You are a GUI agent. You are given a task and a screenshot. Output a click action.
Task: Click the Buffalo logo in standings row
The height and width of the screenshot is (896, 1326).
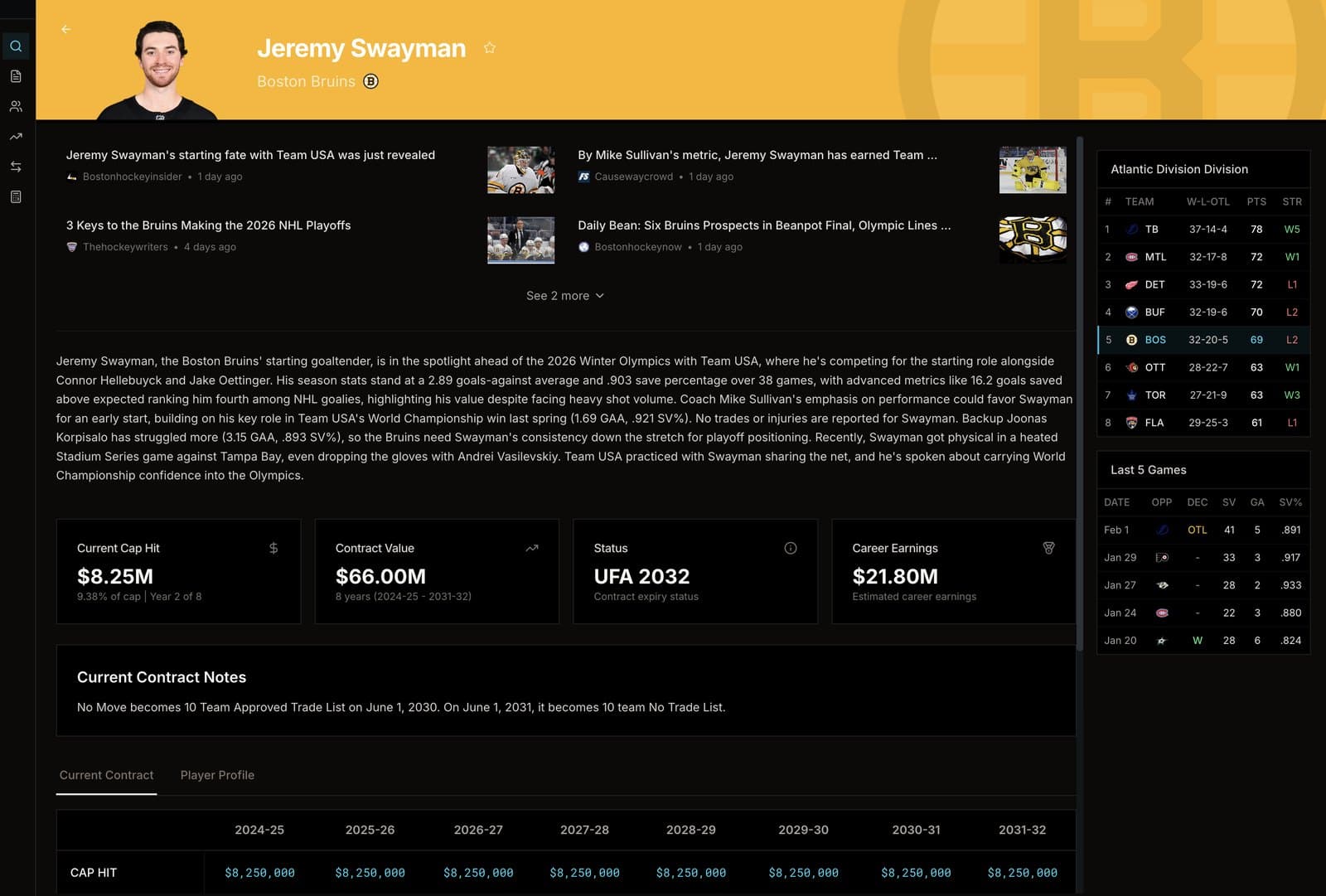1132,312
